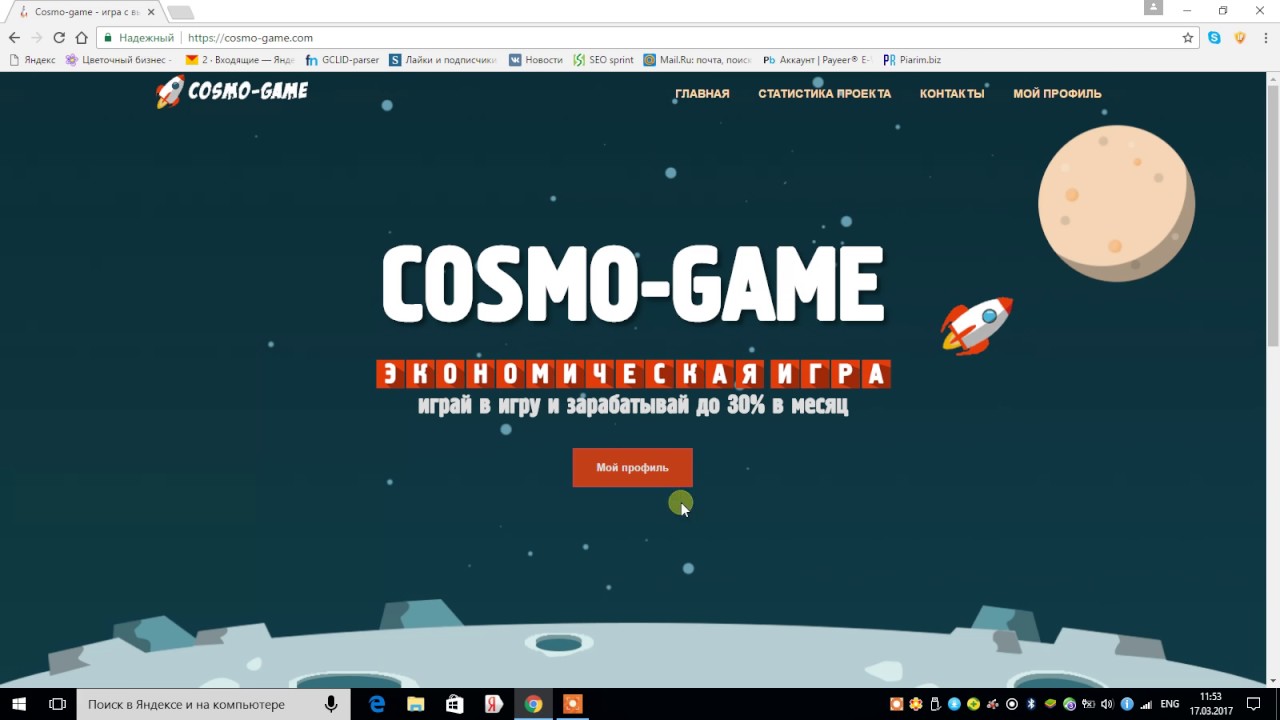Go to КОНТАКТЫ page

pos(952,94)
